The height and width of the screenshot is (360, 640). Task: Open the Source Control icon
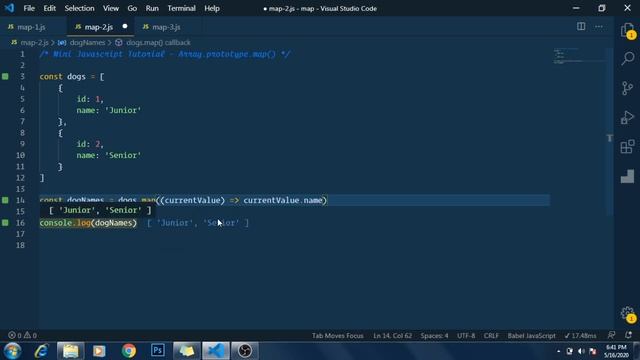point(627,88)
